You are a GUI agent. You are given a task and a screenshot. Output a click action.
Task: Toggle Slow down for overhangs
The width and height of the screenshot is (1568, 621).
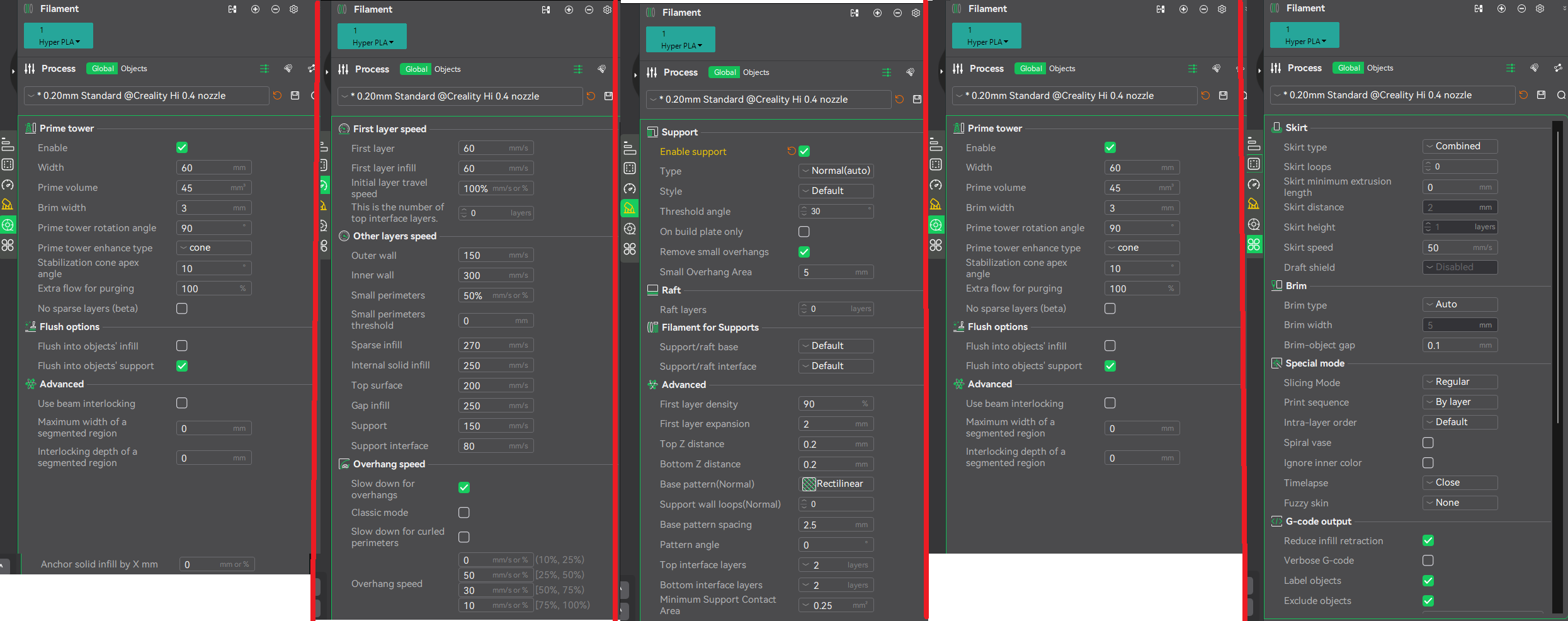464,487
